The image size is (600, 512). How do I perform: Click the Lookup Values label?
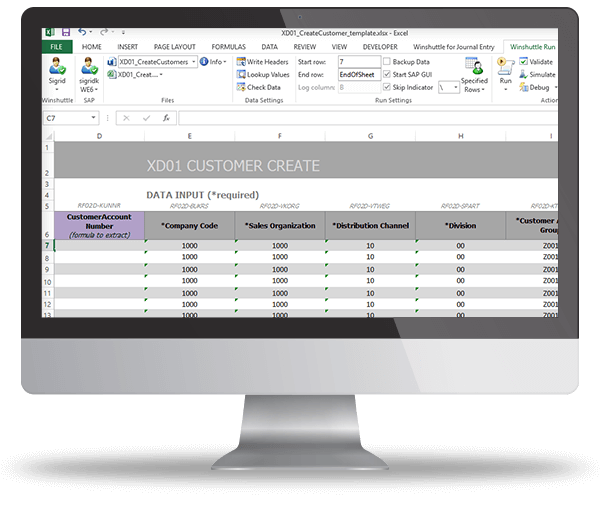coord(268,75)
